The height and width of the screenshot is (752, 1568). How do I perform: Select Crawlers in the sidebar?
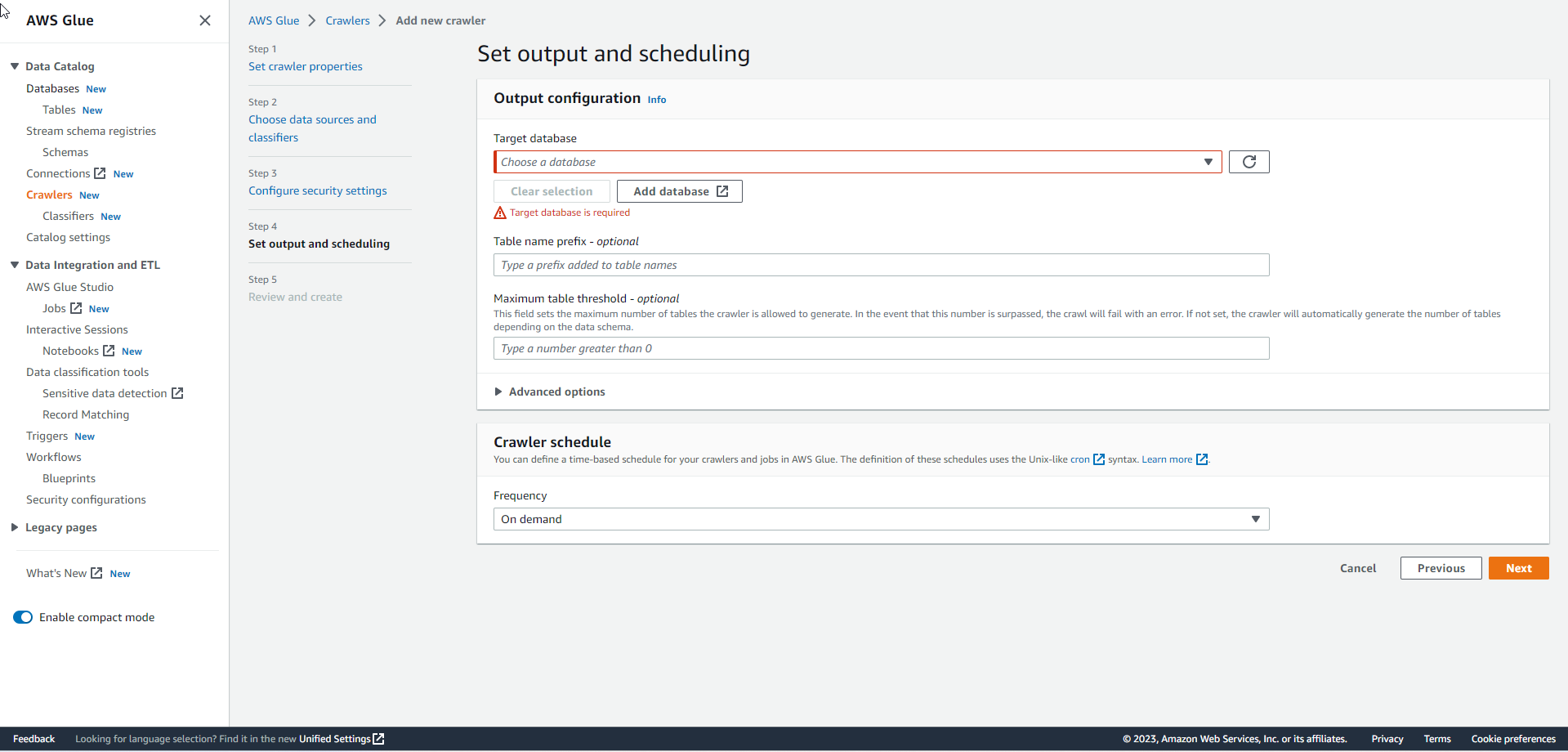(49, 195)
